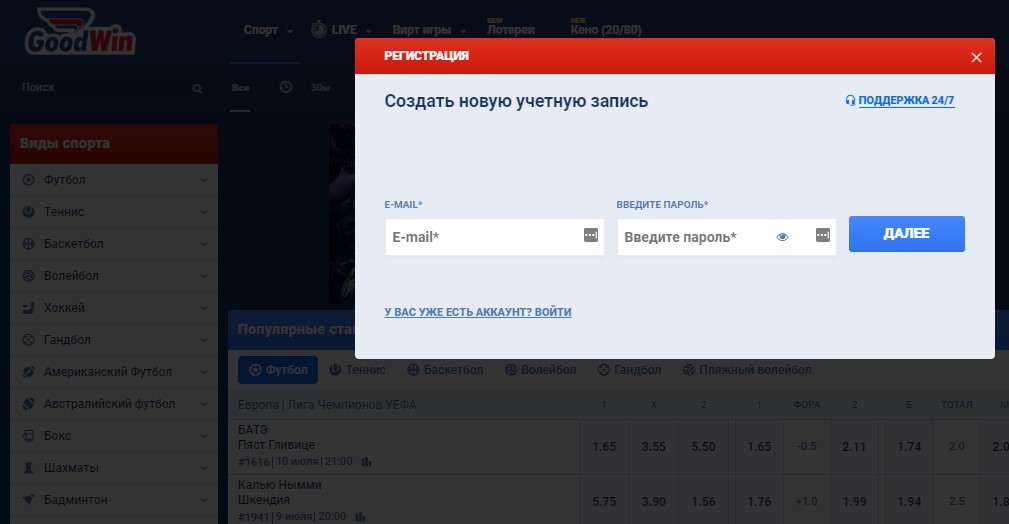The width and height of the screenshot is (1009, 524).
Task: Select the 30м time filter tab
Action: [320, 88]
